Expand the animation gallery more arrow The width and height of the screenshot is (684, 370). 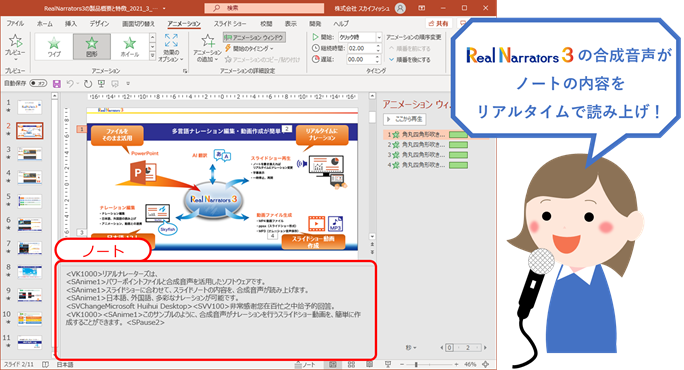click(x=152, y=56)
